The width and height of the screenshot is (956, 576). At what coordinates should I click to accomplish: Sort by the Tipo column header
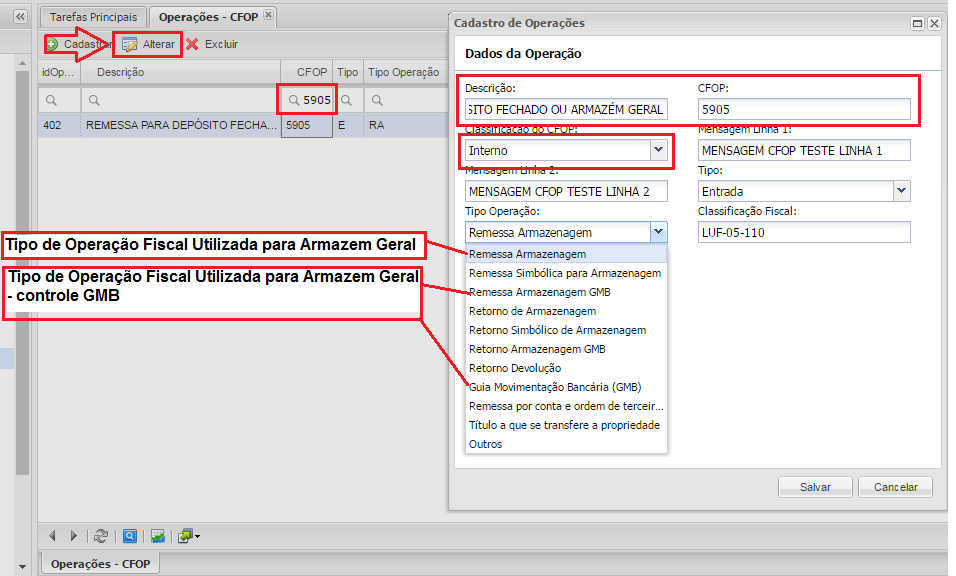click(x=348, y=72)
